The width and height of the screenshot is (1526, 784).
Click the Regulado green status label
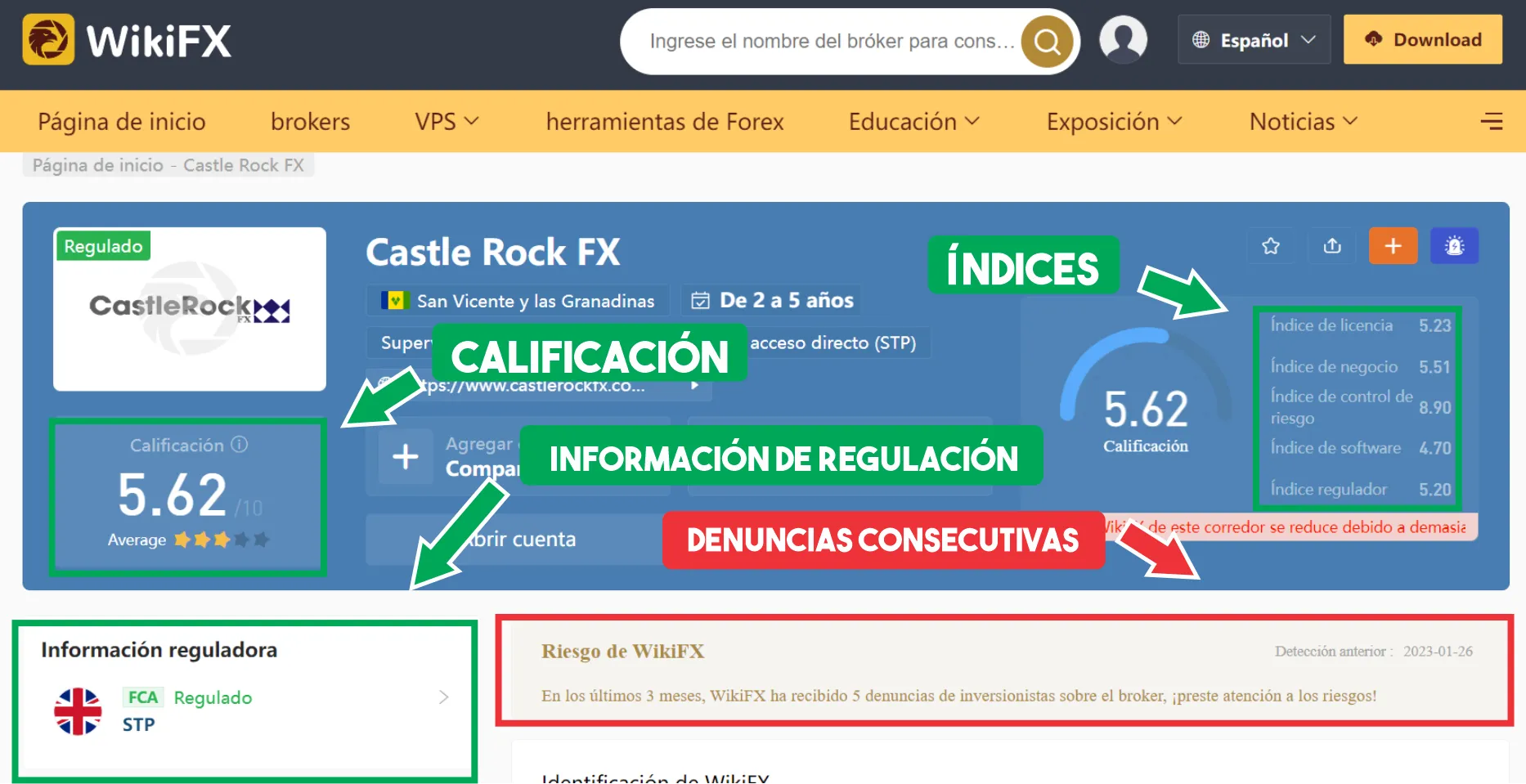pos(103,246)
